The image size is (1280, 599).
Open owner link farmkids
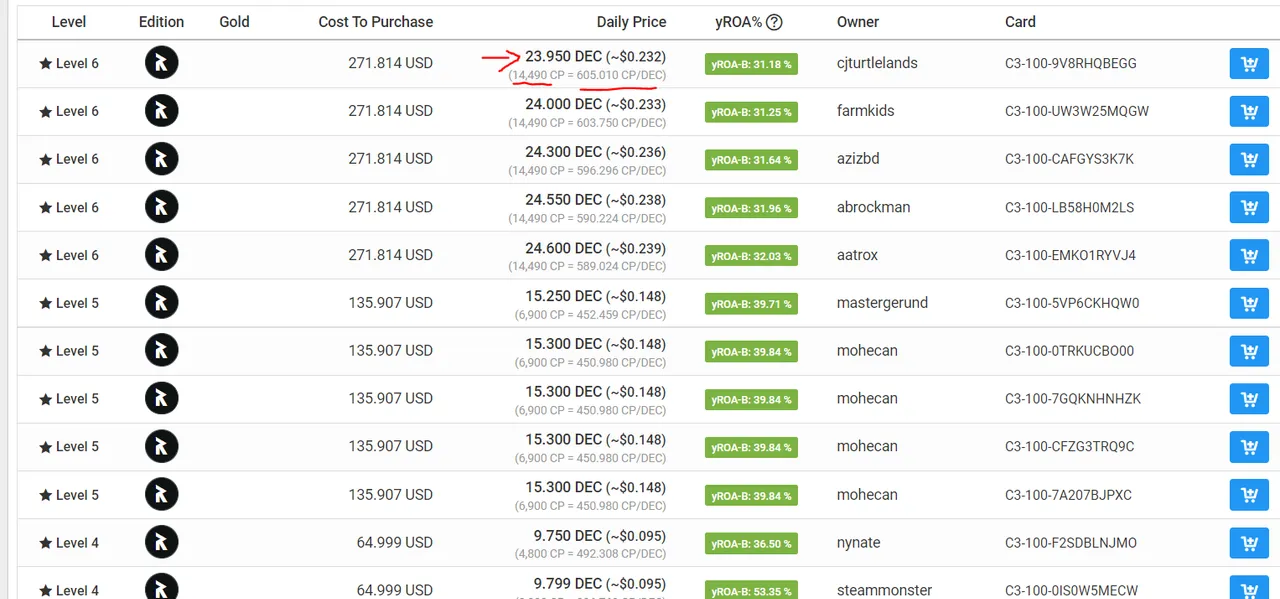click(x=867, y=111)
